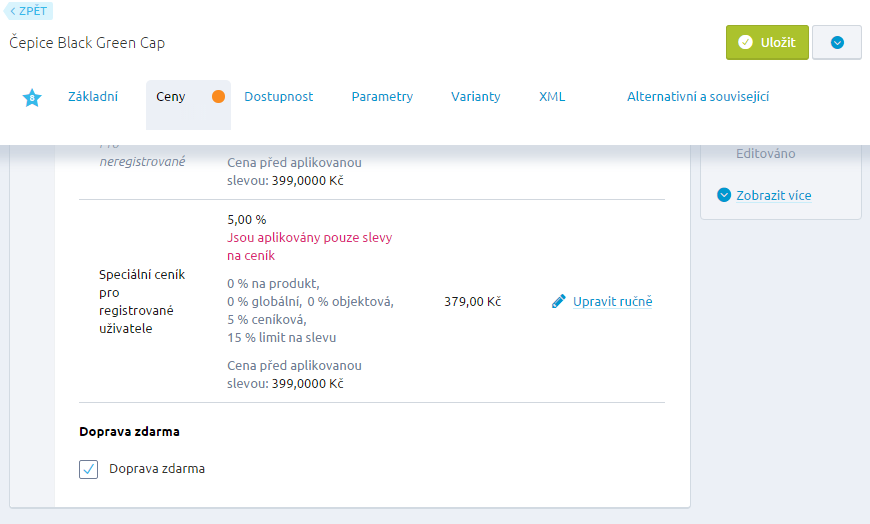Click the blue star favorites icon
The height and width of the screenshot is (524, 870).
(32, 98)
